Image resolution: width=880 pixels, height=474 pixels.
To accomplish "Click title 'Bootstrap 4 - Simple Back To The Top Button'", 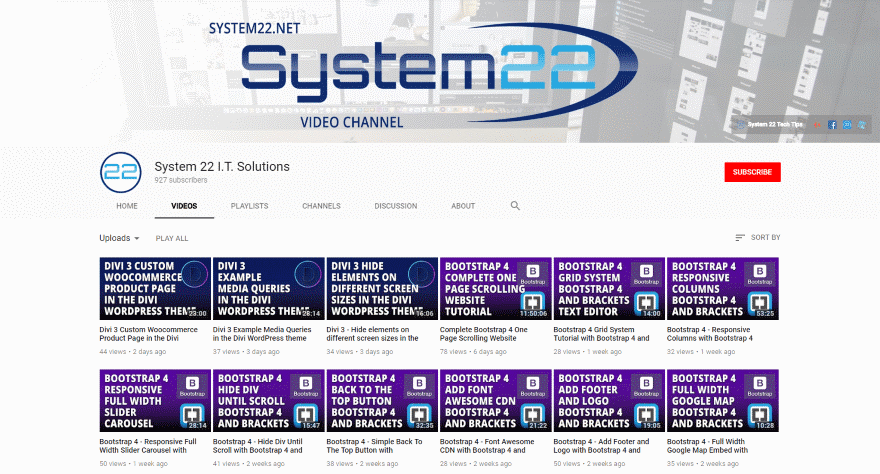I will pyautogui.click(x=374, y=446).
